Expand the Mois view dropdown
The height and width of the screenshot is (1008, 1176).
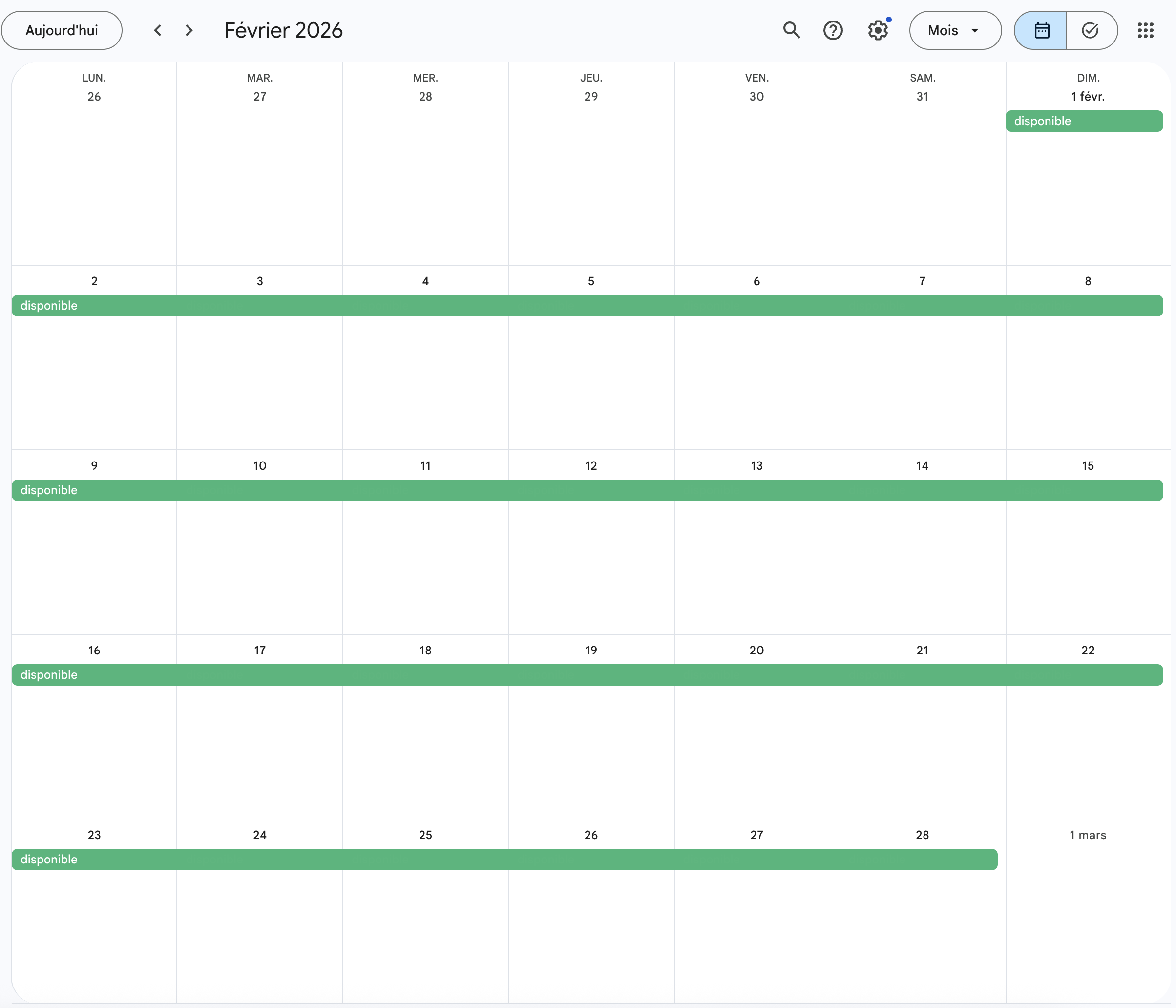[x=955, y=30]
